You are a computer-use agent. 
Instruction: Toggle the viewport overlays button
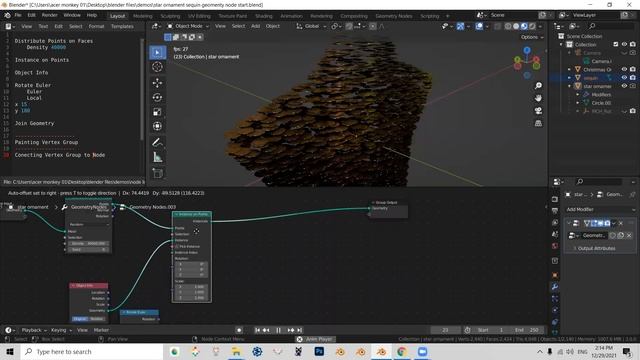tap(479, 26)
